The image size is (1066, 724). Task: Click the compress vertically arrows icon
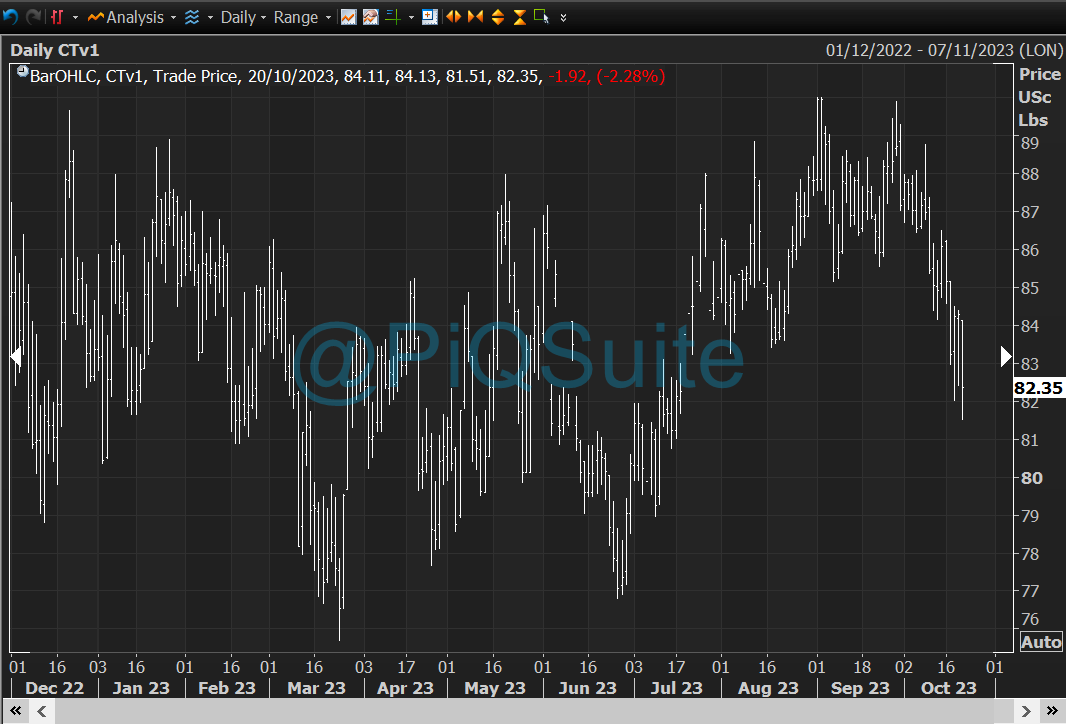click(x=519, y=17)
